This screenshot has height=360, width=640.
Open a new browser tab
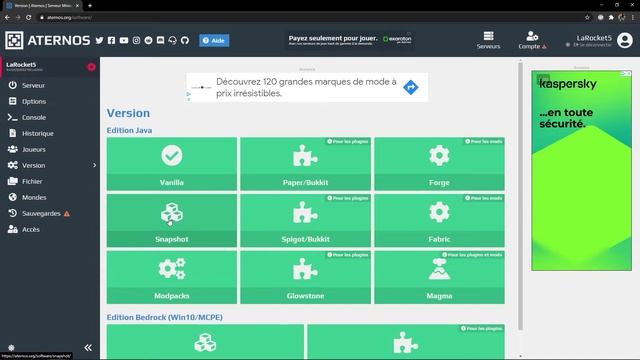point(90,6)
